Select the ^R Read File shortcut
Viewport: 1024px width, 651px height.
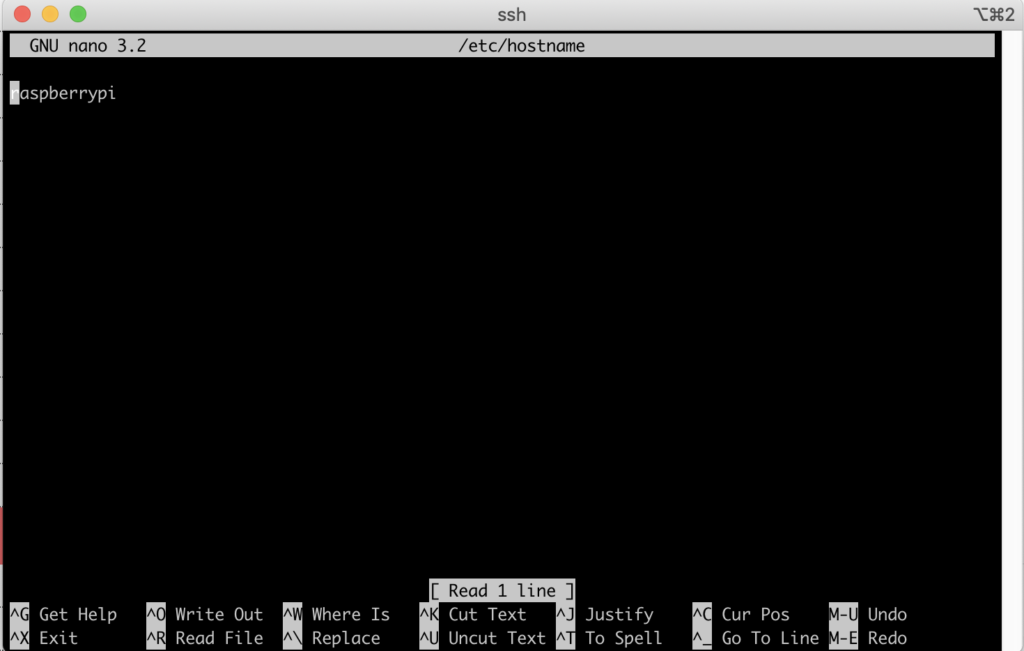click(204, 638)
